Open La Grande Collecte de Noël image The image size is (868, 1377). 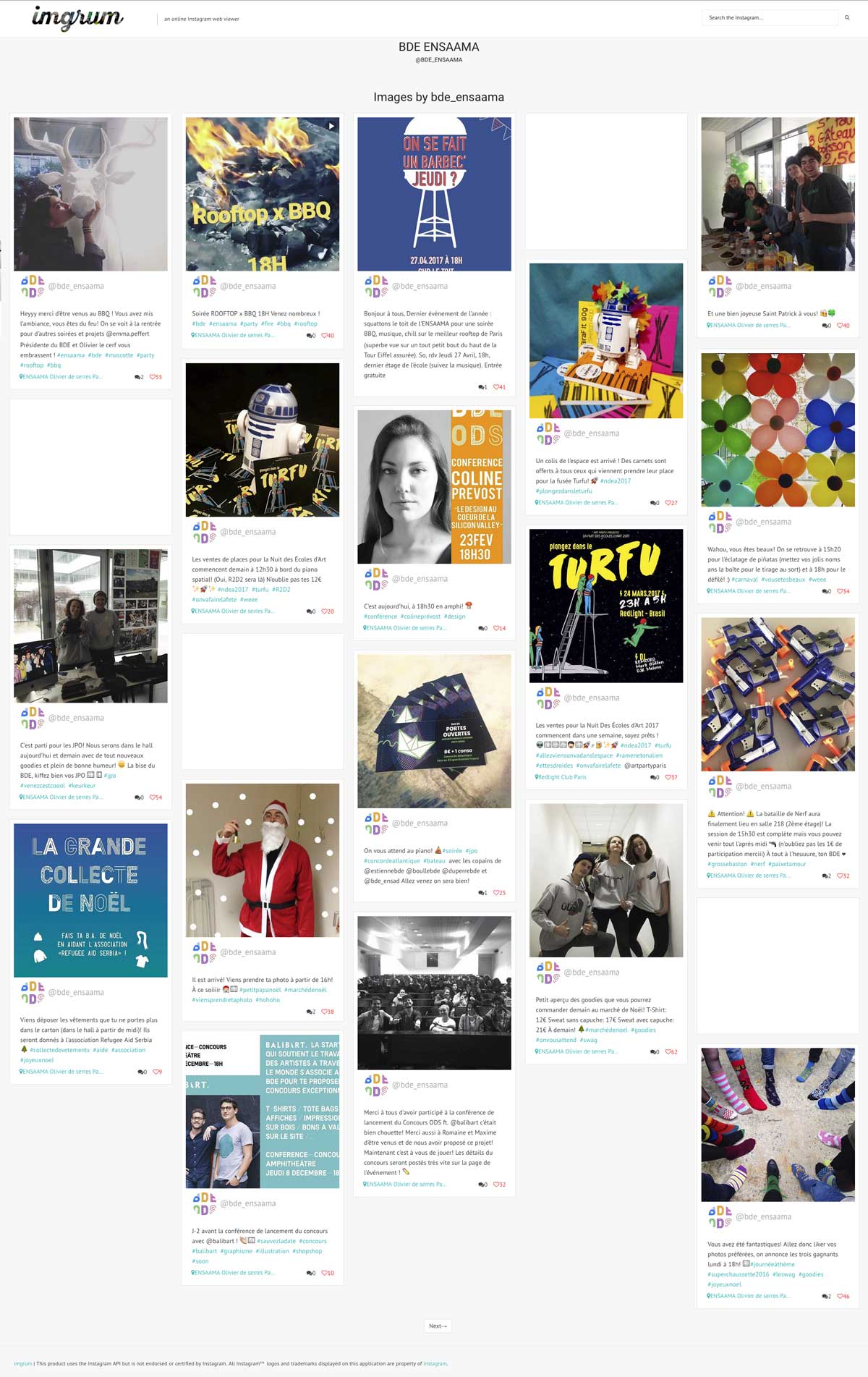pos(90,900)
